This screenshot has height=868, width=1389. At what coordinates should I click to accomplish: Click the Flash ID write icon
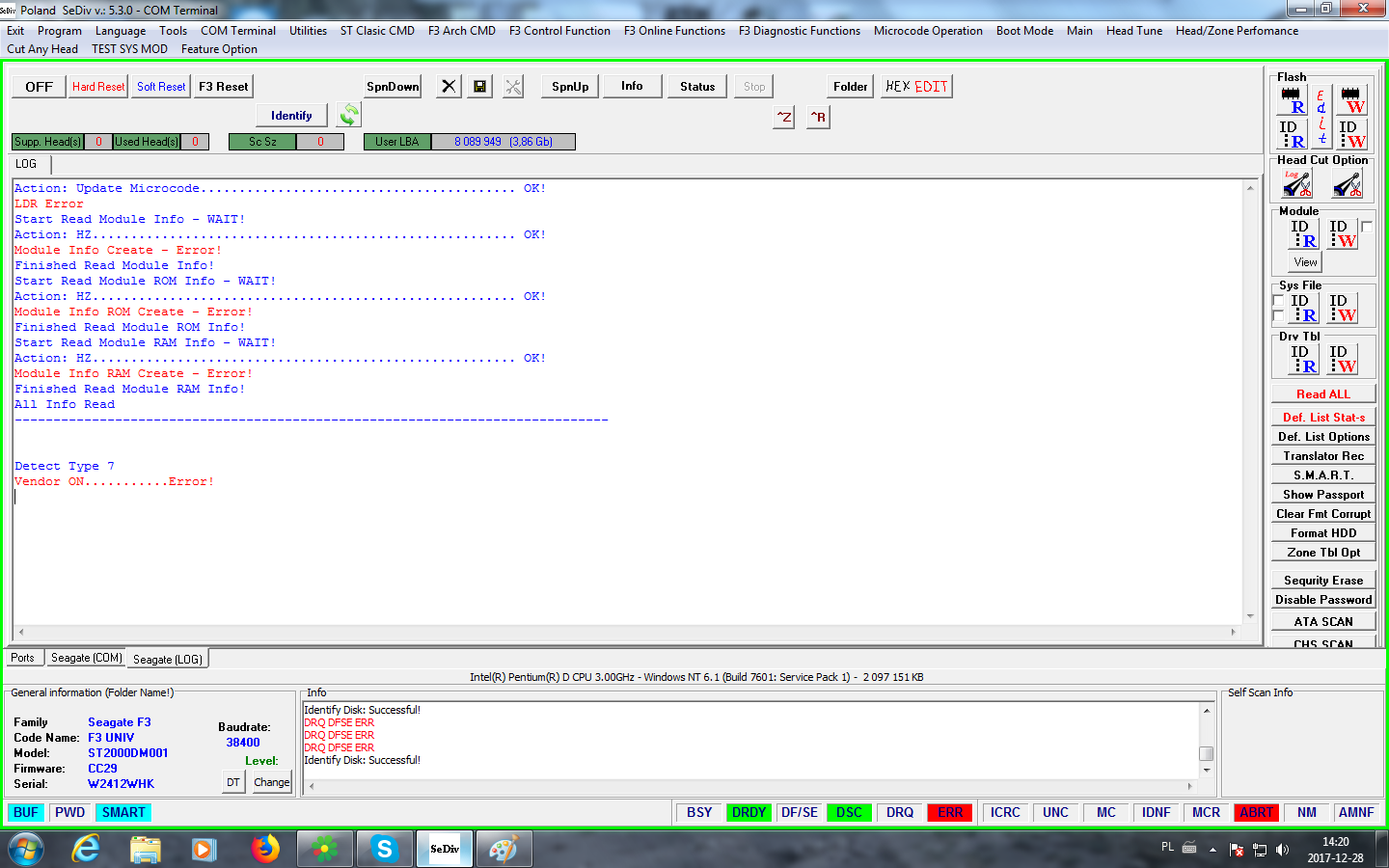pos(1352,134)
